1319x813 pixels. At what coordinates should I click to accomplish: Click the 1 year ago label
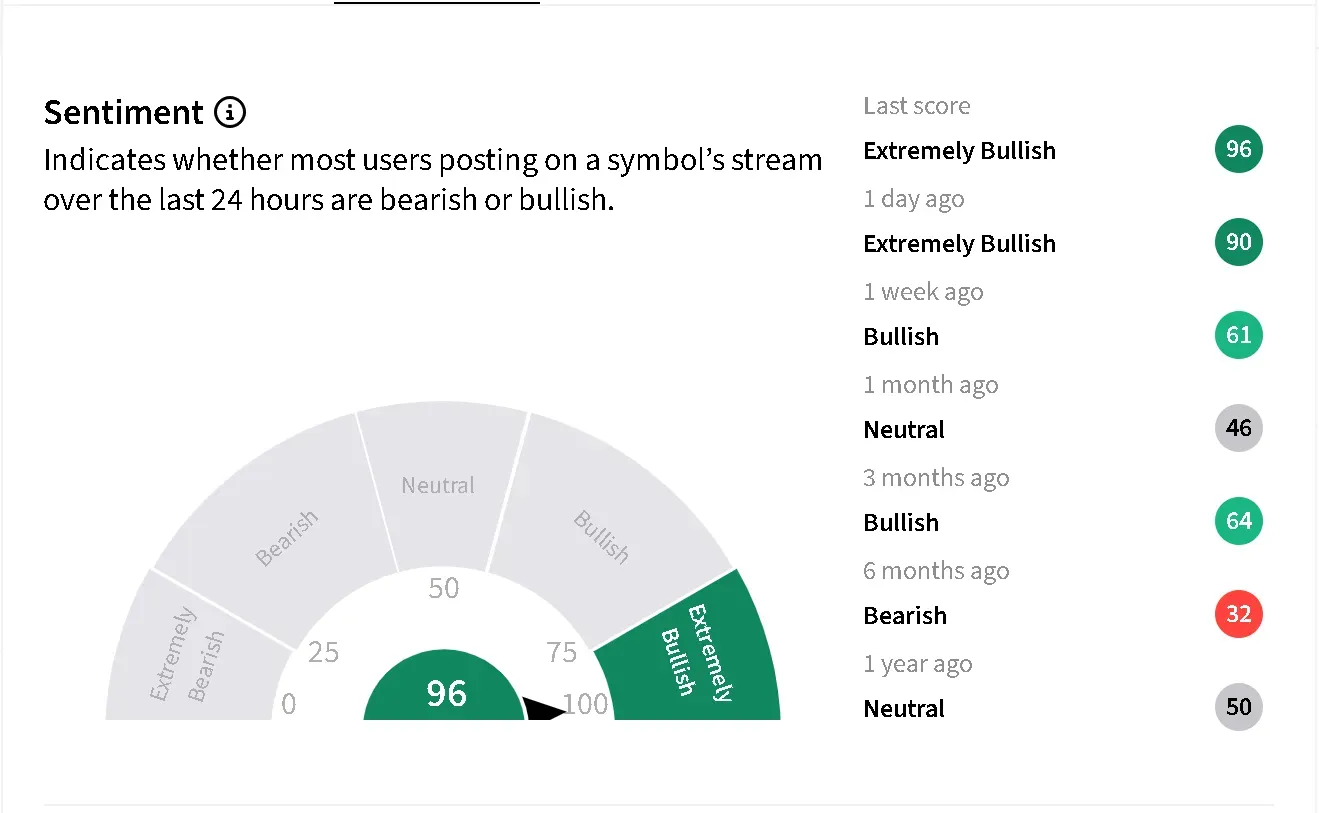point(918,664)
